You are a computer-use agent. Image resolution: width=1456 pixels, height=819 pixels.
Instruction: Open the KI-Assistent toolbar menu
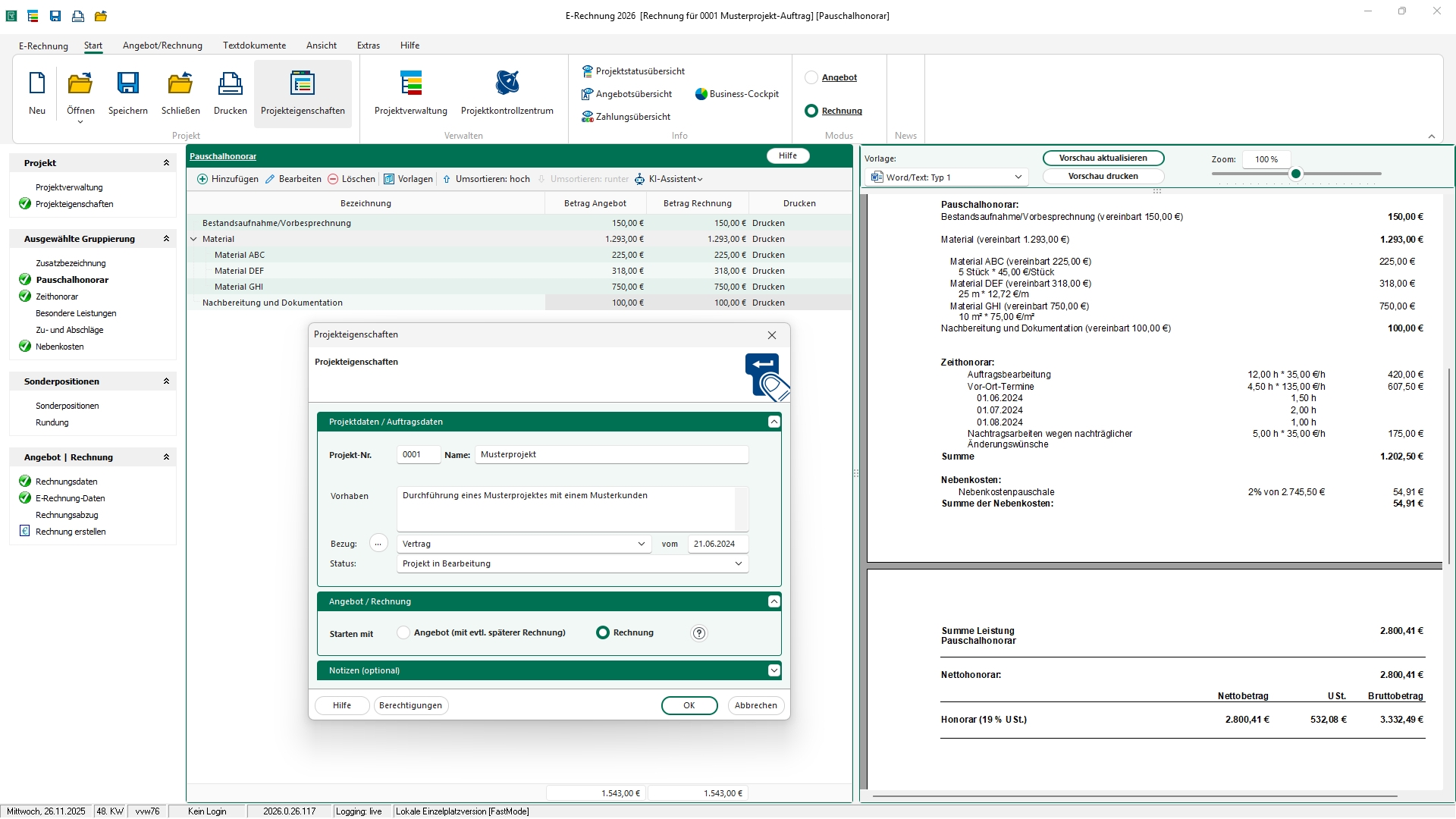669,179
